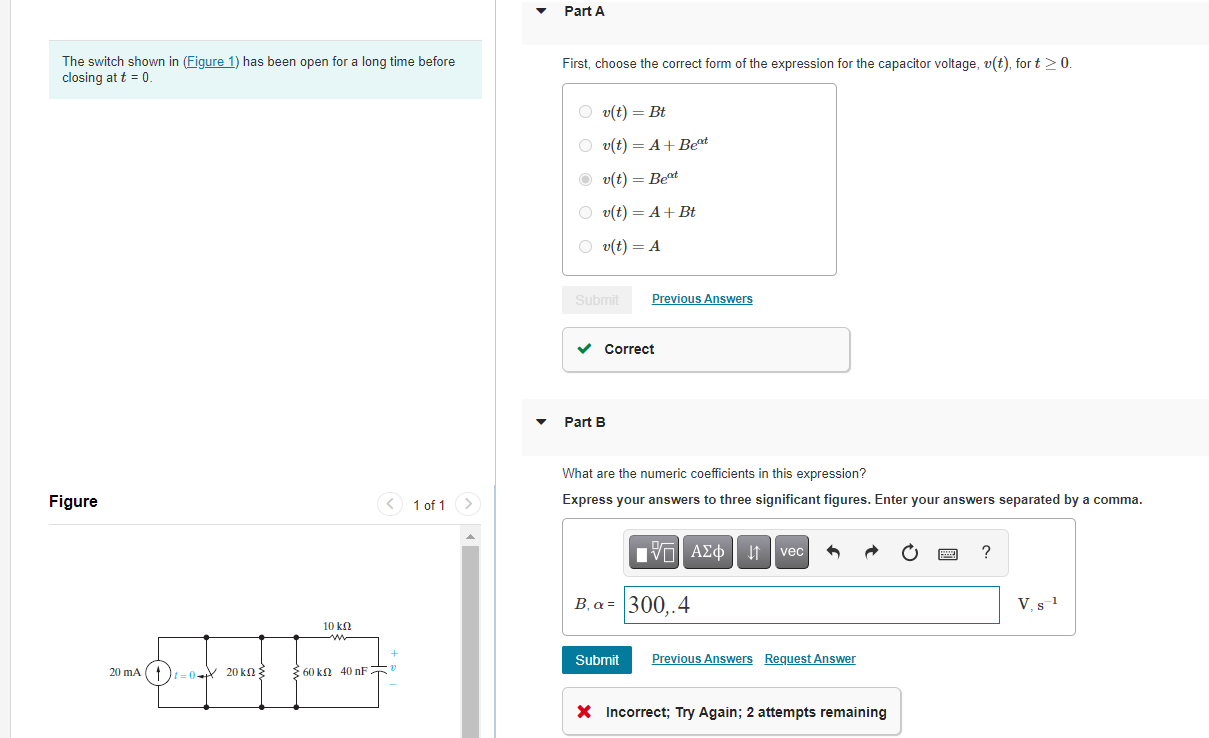Choose the v(t) = A answer option

(585, 246)
